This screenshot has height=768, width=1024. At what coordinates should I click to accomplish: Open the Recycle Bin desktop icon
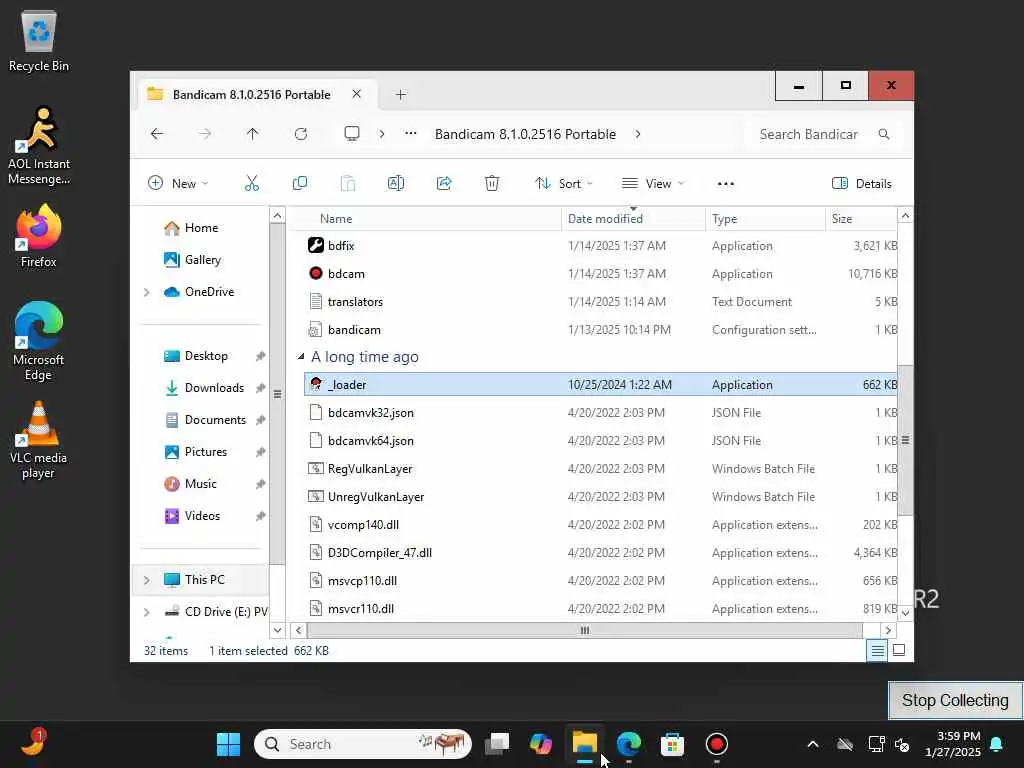tap(39, 41)
